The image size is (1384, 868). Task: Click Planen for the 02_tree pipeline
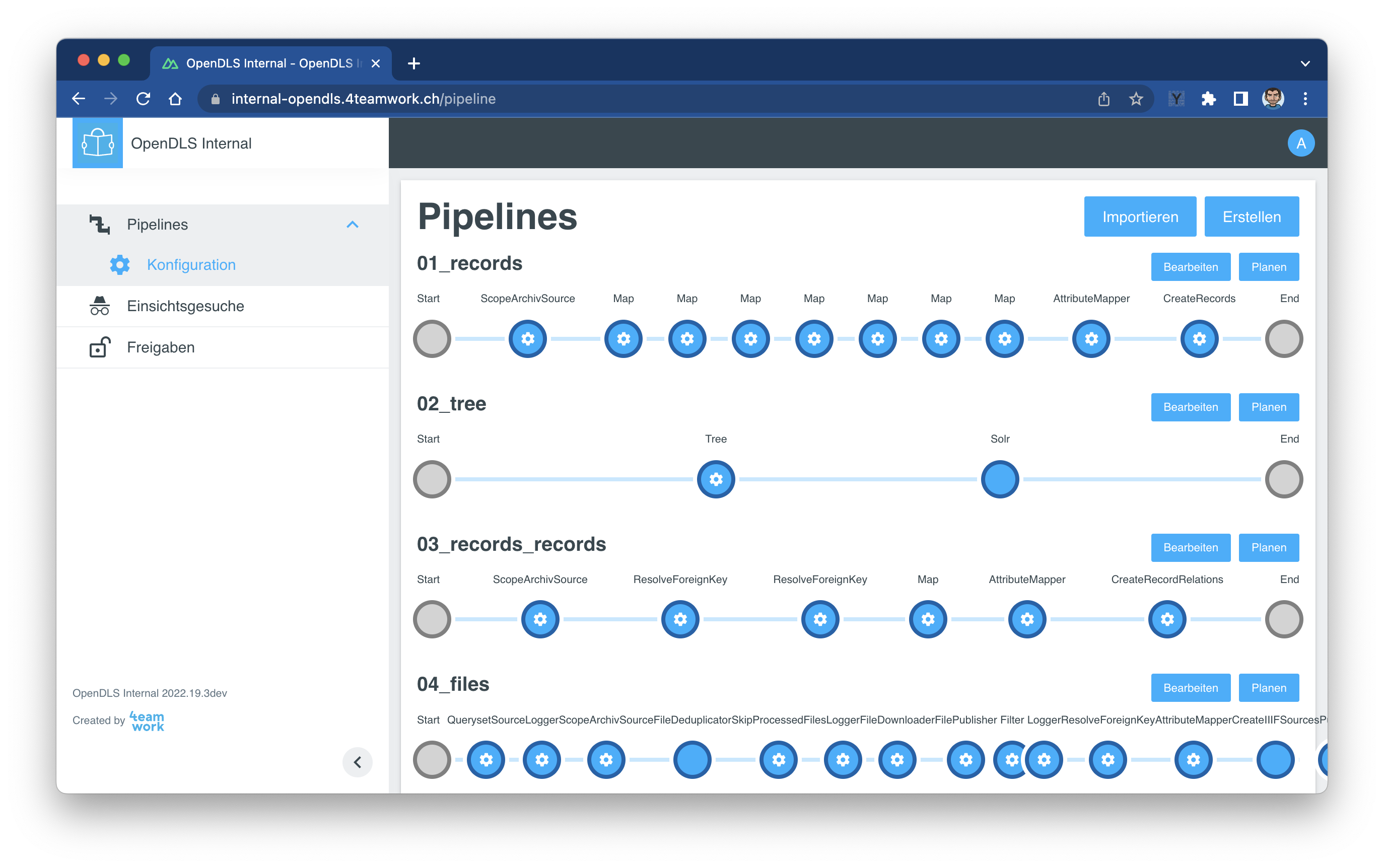point(1268,407)
